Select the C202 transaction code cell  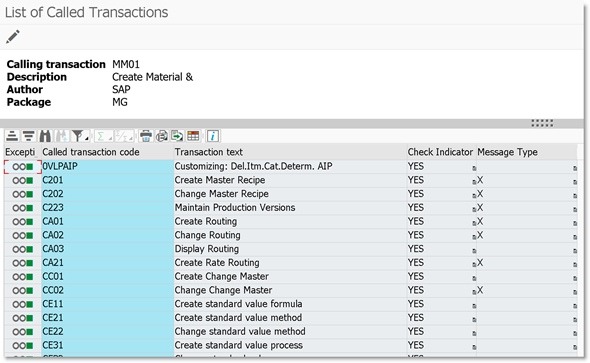107,194
